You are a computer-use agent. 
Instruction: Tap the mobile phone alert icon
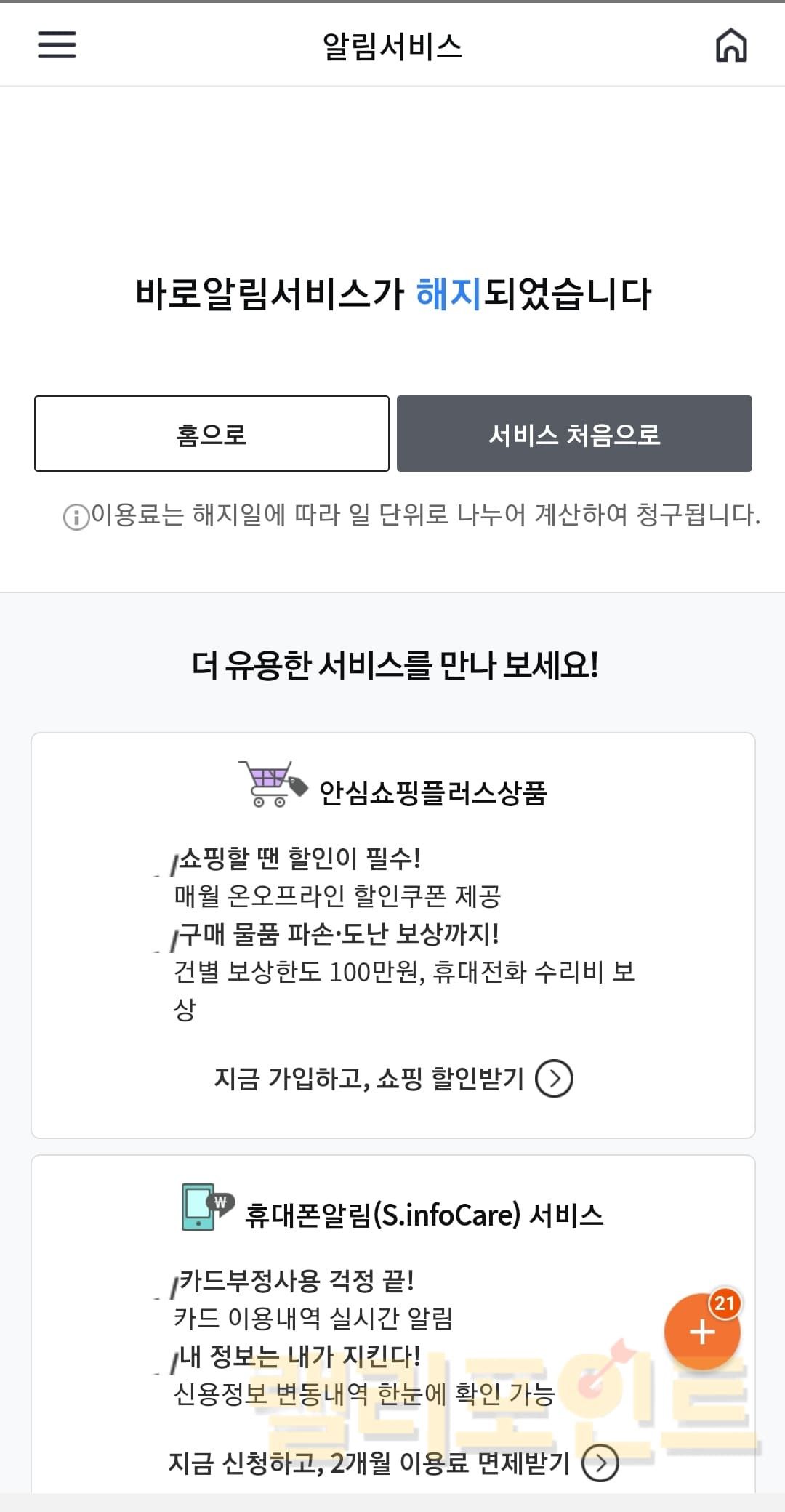[206, 1207]
